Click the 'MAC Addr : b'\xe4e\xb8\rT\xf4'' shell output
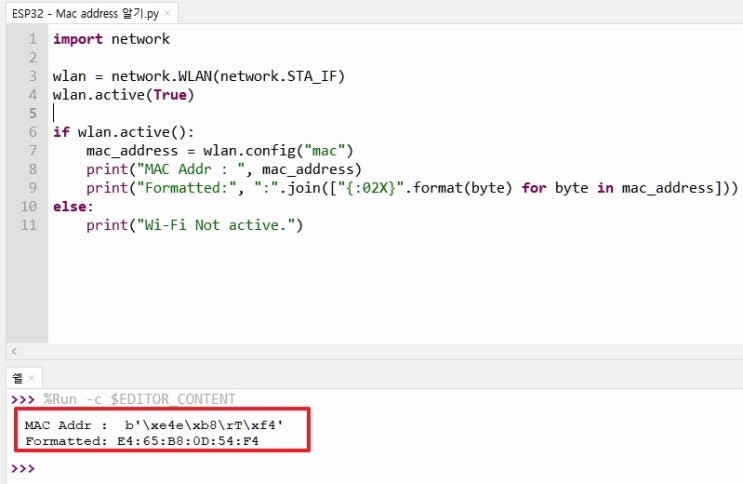The image size is (743, 484). pos(154,425)
